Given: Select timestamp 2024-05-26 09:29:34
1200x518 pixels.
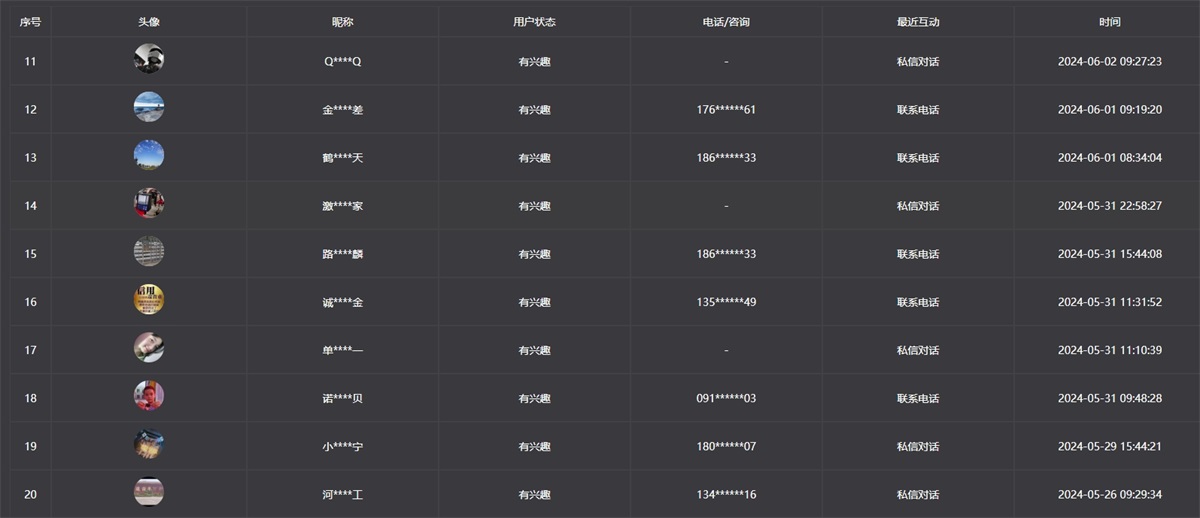Looking at the screenshot, I should pyautogui.click(x=1109, y=495).
